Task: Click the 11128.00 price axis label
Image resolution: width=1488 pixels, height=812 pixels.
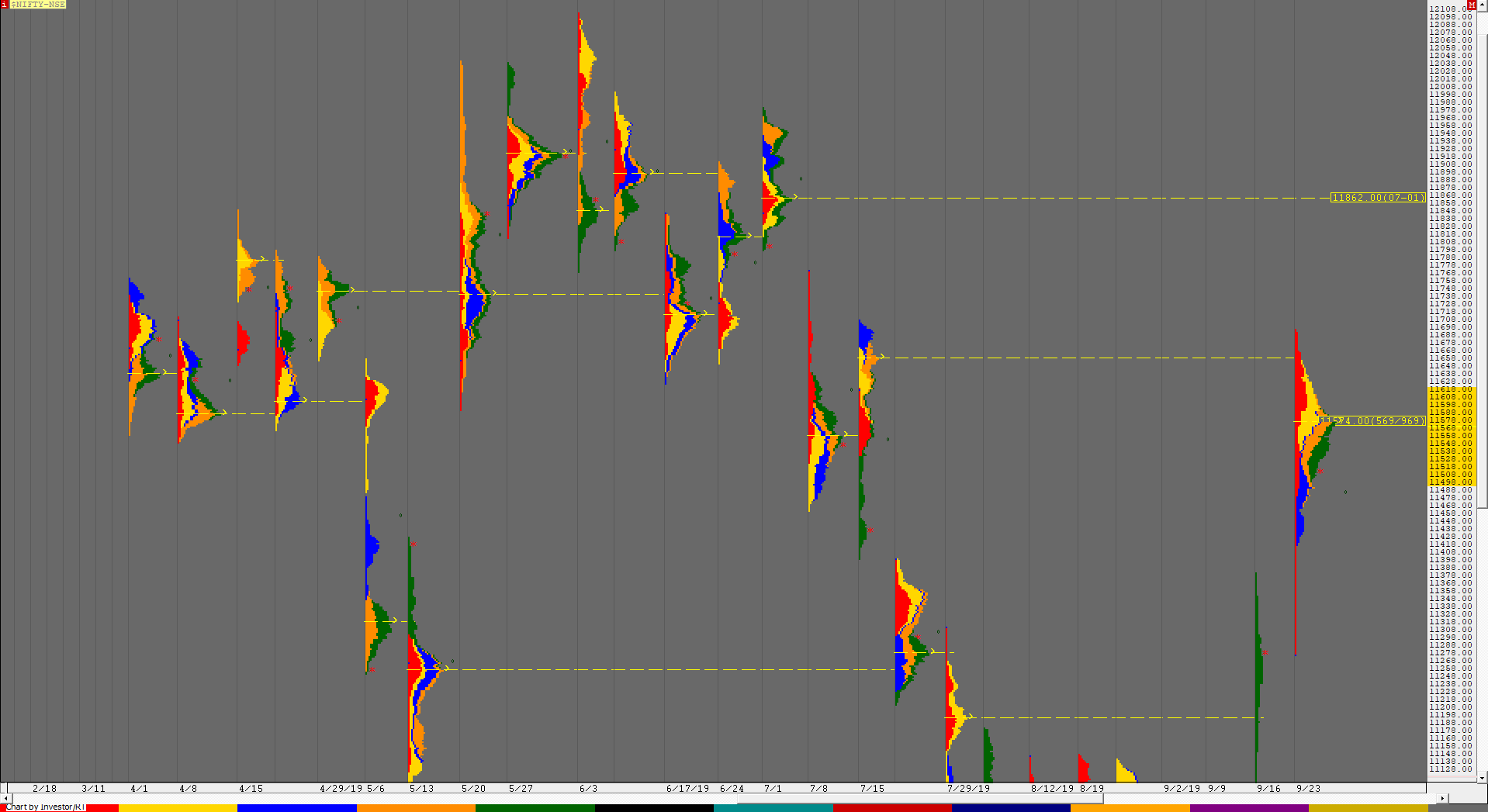Action: [x=1451, y=769]
